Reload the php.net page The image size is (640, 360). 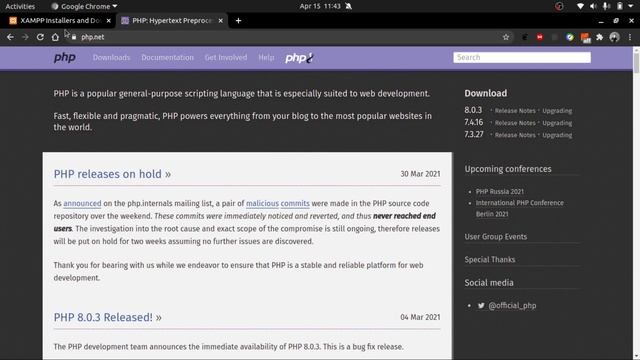(x=40, y=37)
